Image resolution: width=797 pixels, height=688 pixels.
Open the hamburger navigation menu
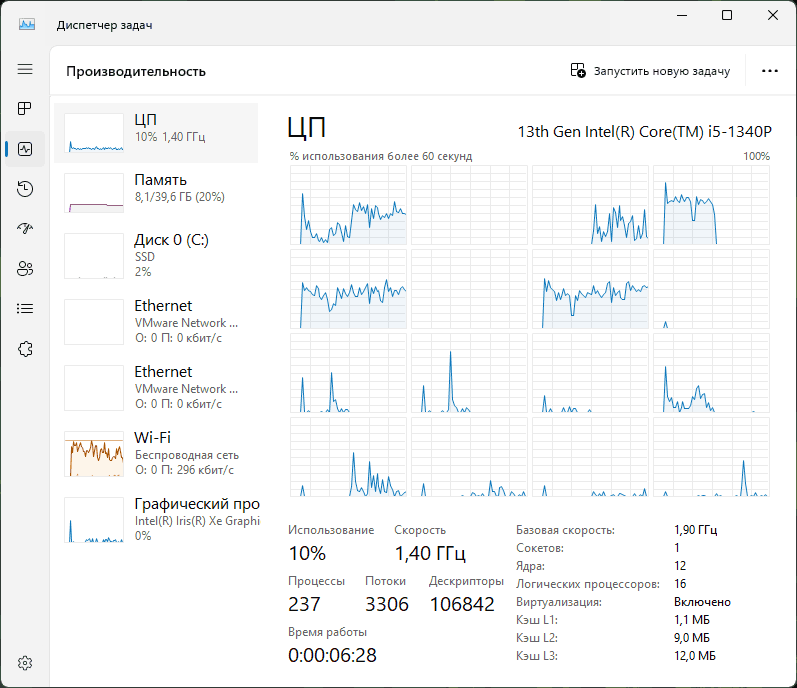click(25, 69)
